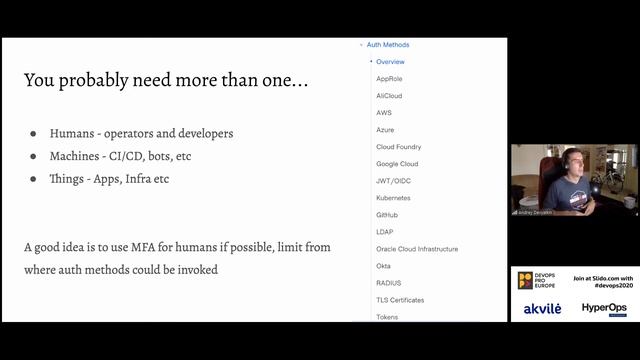Viewport: 640px width, 360px height.
Task: Open the JWT/OIDC auth method entry
Action: 393,181
